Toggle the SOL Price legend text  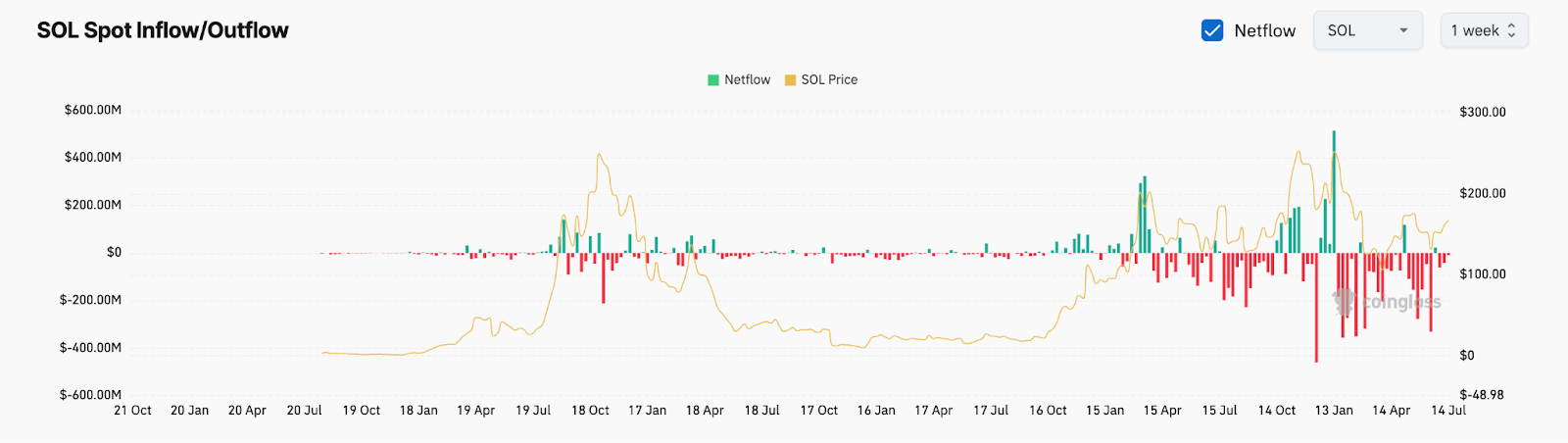point(829,80)
